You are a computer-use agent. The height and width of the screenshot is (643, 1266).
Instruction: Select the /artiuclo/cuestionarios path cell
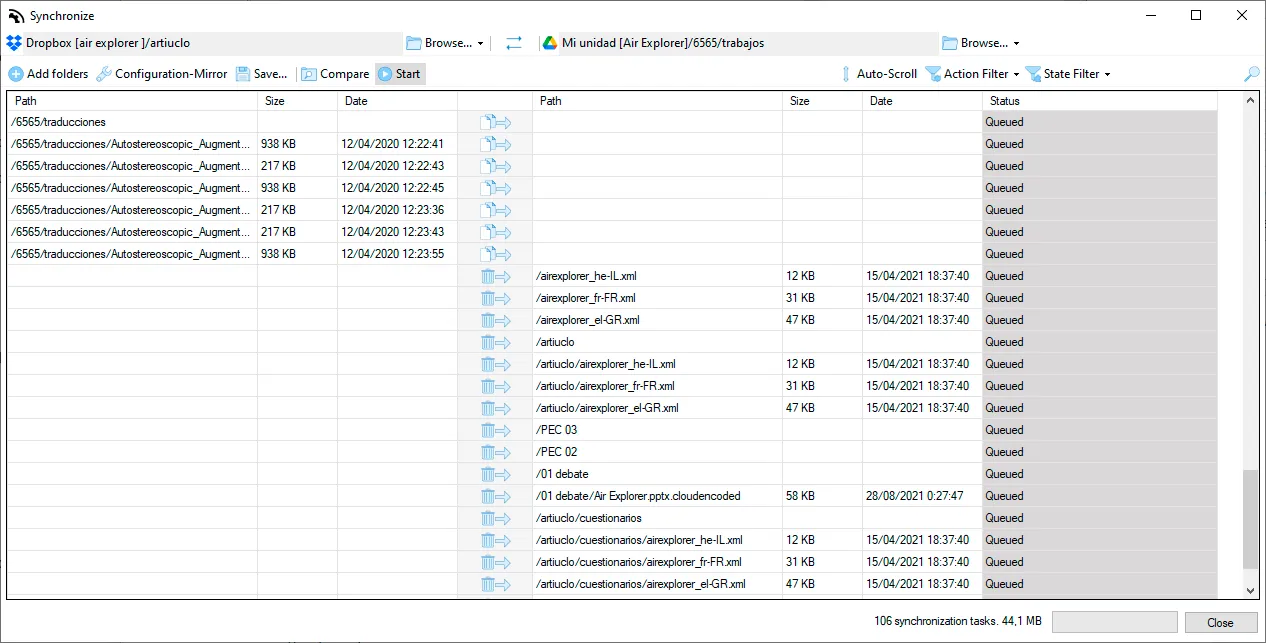pyautogui.click(x=657, y=518)
